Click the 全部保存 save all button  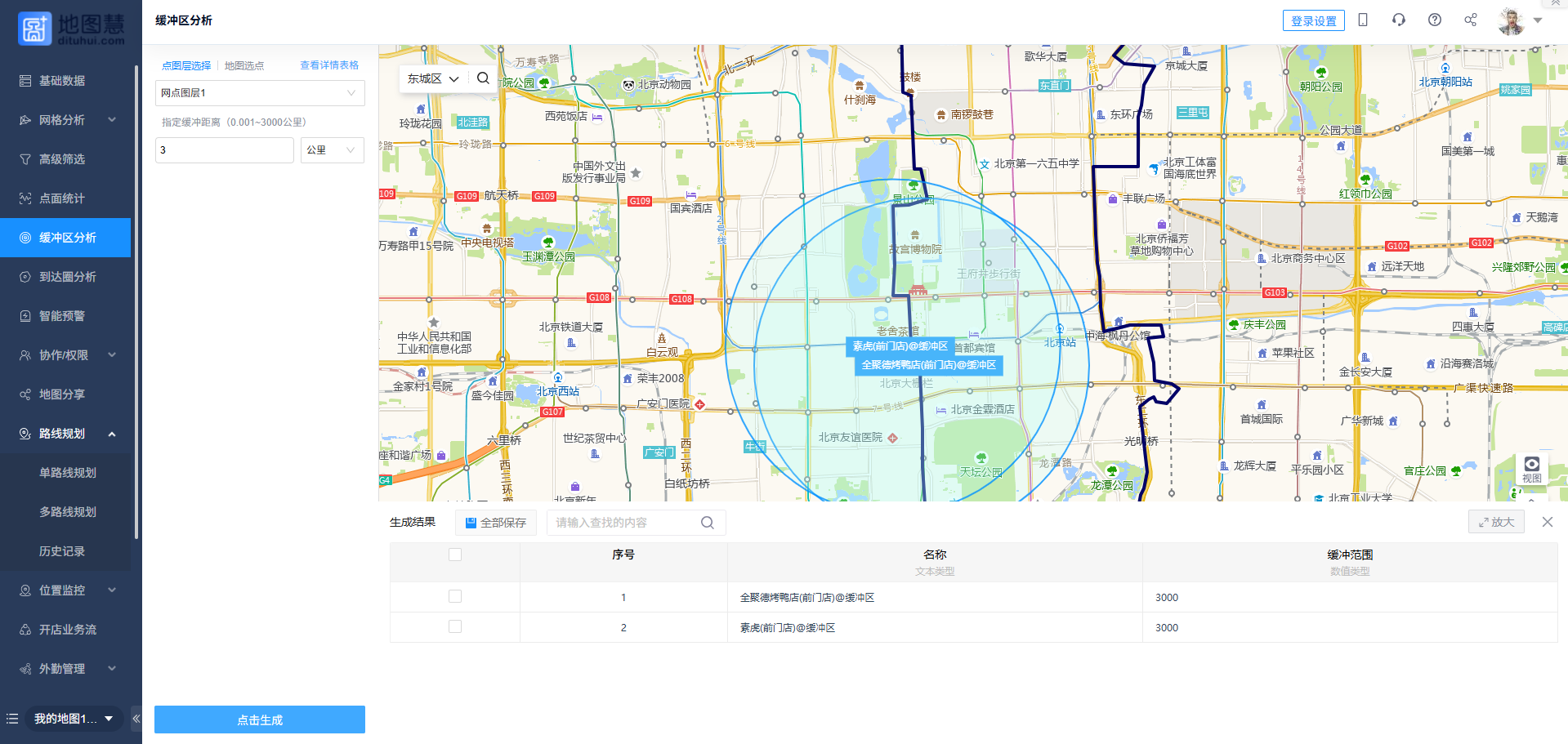(x=496, y=523)
